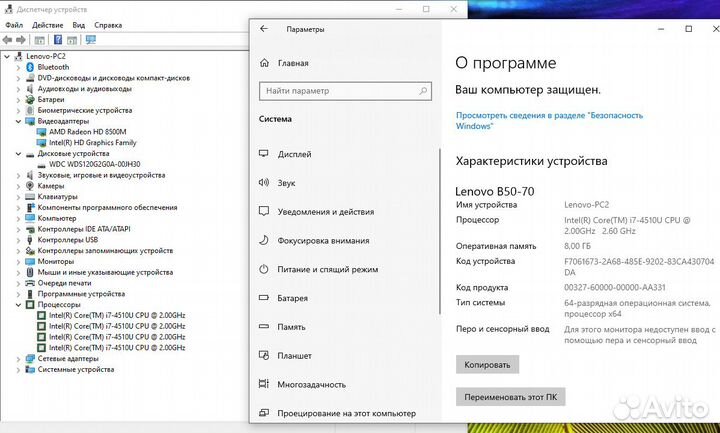
Task: Select the Контроллеры USB icon
Action: coord(30,240)
